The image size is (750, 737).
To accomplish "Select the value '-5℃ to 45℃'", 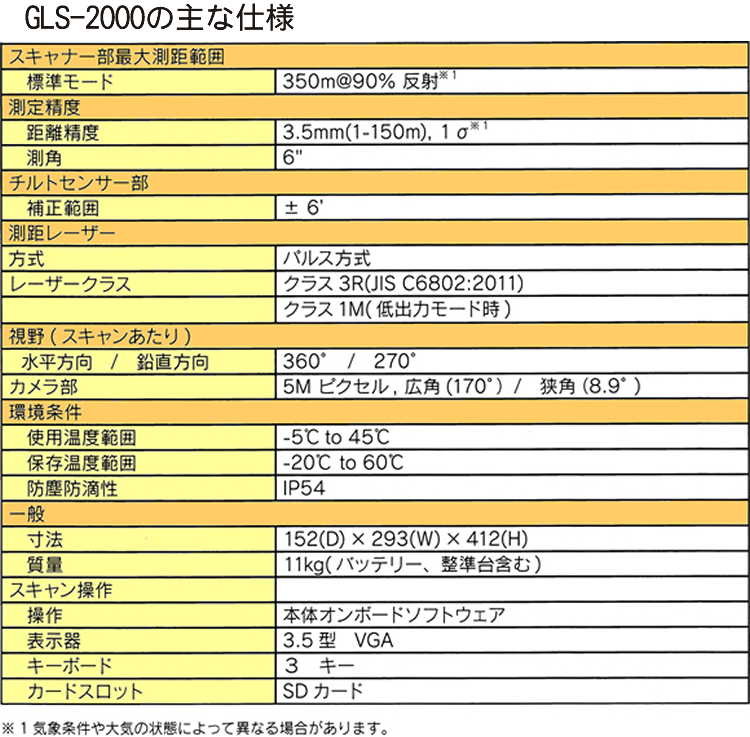I will click(x=336, y=437).
